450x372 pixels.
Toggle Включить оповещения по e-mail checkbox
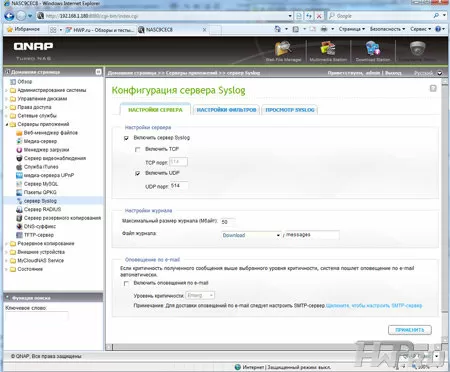(126, 283)
